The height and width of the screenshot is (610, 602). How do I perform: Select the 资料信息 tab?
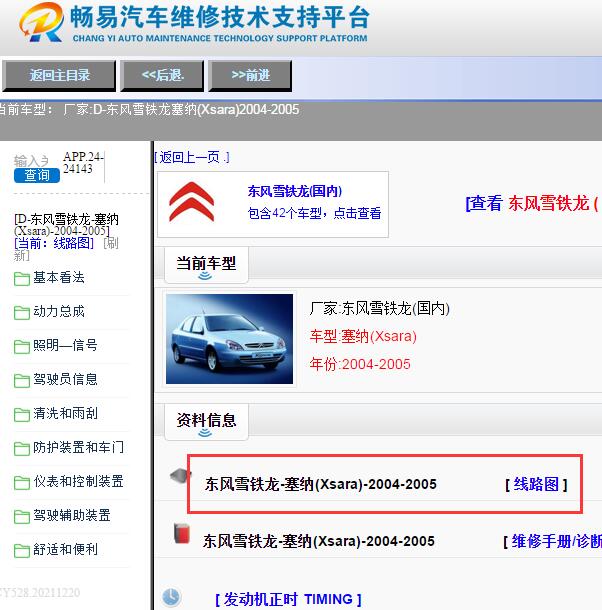tap(206, 422)
